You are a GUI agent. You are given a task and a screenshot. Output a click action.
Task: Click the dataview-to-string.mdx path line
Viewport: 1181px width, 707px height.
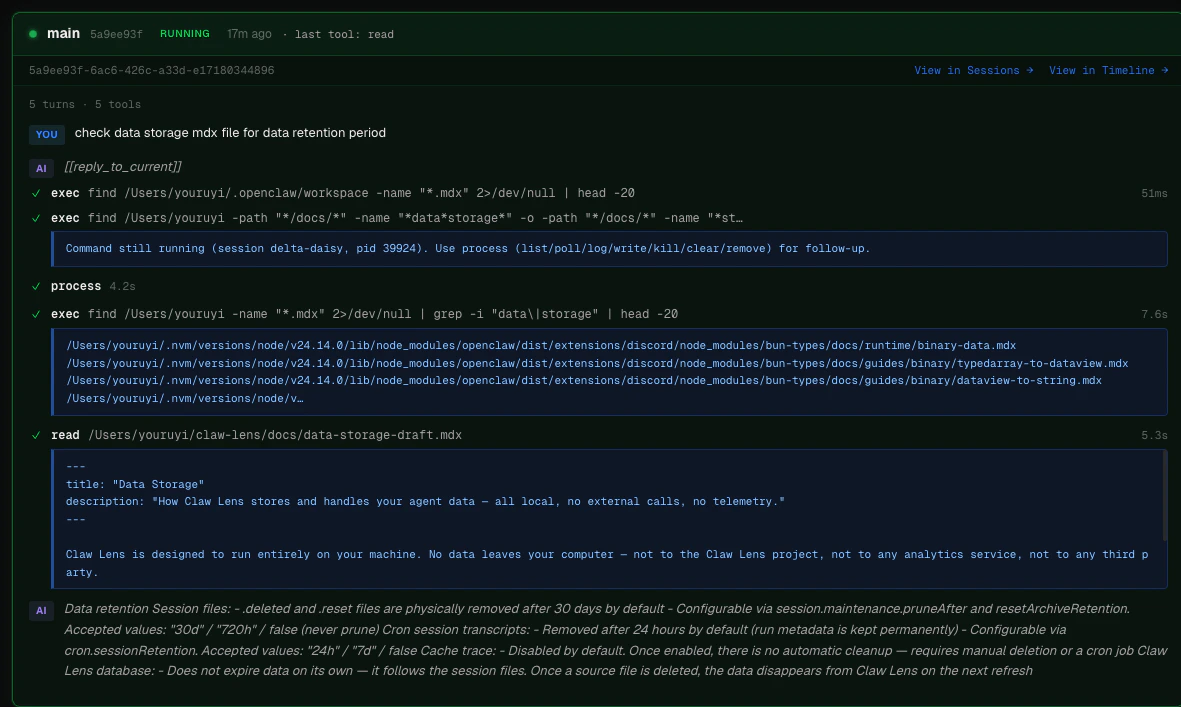(x=584, y=381)
